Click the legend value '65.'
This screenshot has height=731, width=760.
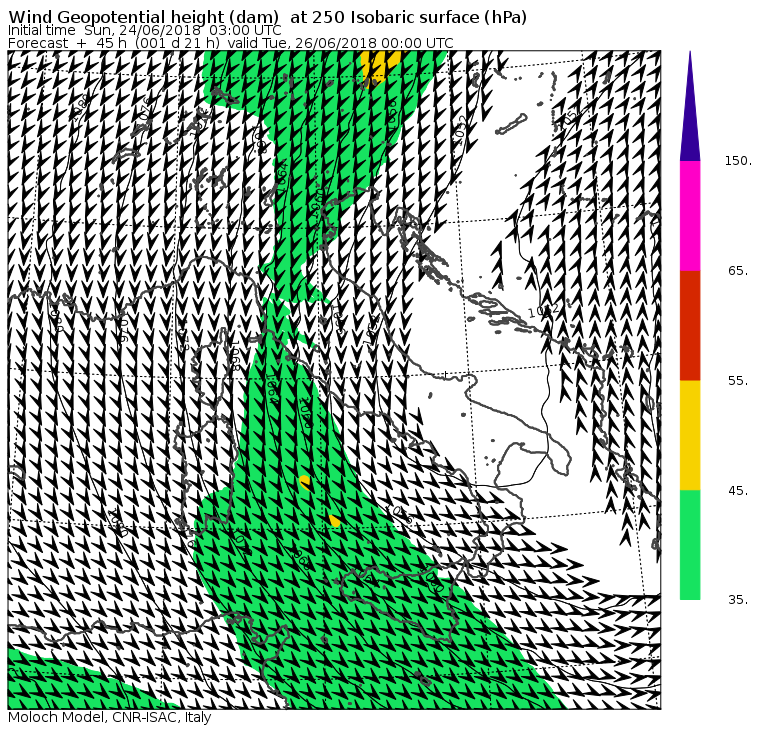click(x=738, y=270)
